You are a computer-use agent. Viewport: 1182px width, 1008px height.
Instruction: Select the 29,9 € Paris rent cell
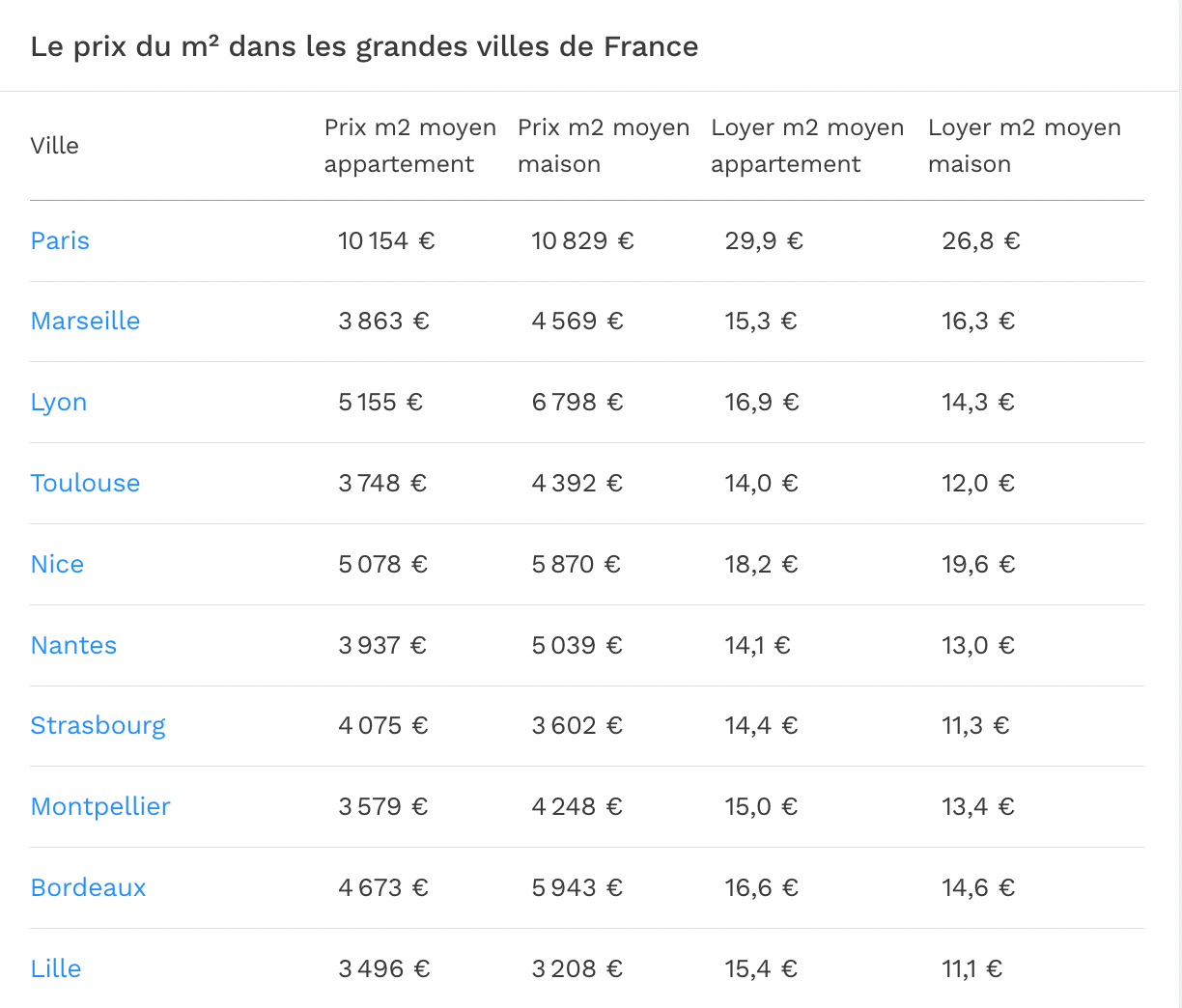[764, 240]
